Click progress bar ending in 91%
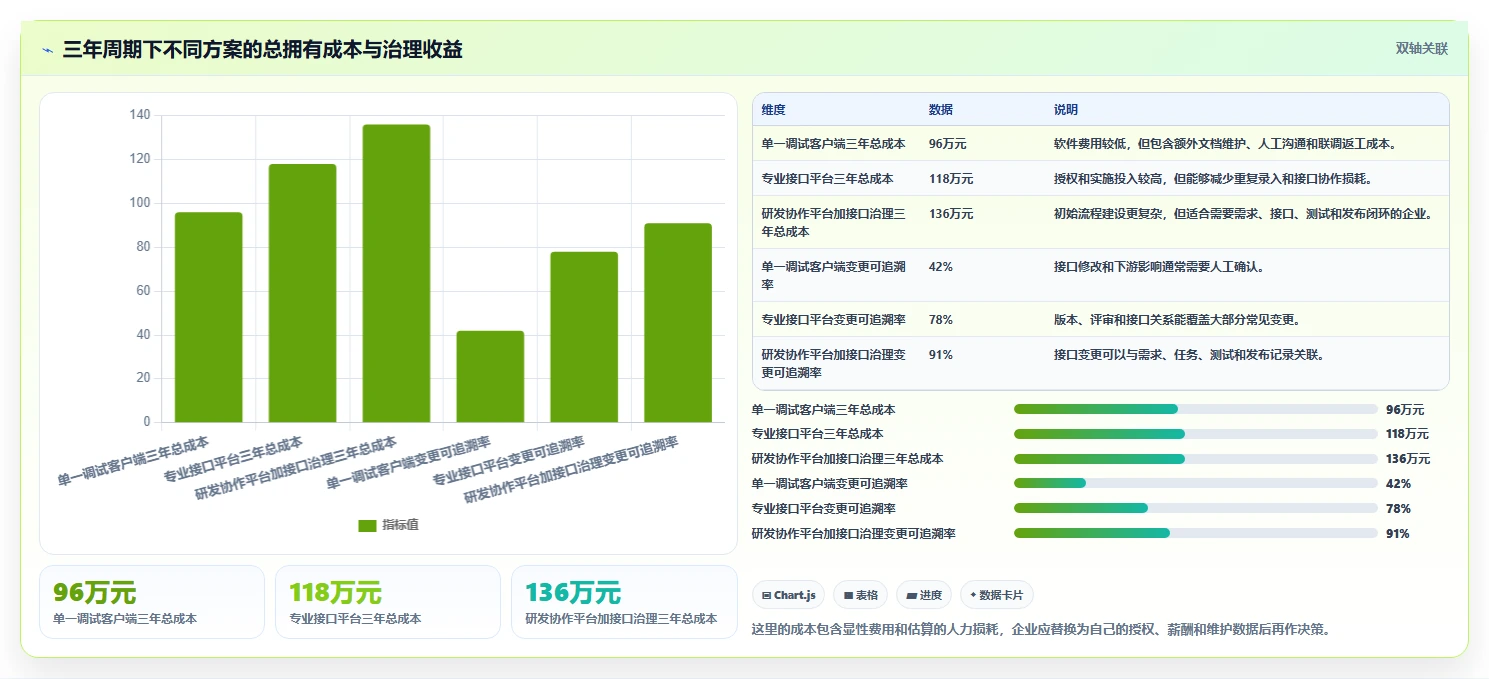This screenshot has width=1489, height=679. click(x=1196, y=533)
